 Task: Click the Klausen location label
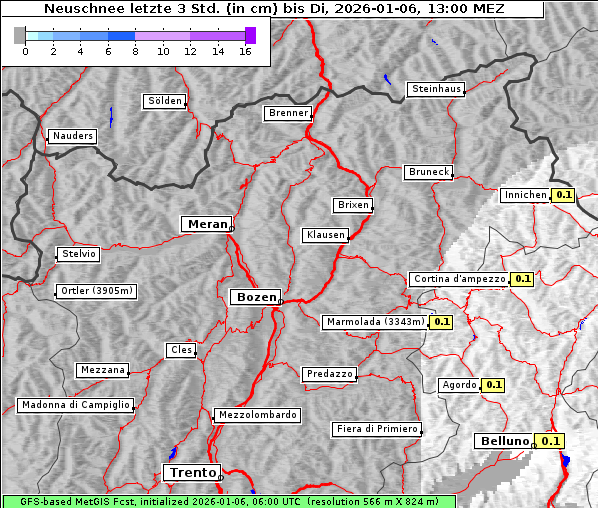[x=326, y=235]
